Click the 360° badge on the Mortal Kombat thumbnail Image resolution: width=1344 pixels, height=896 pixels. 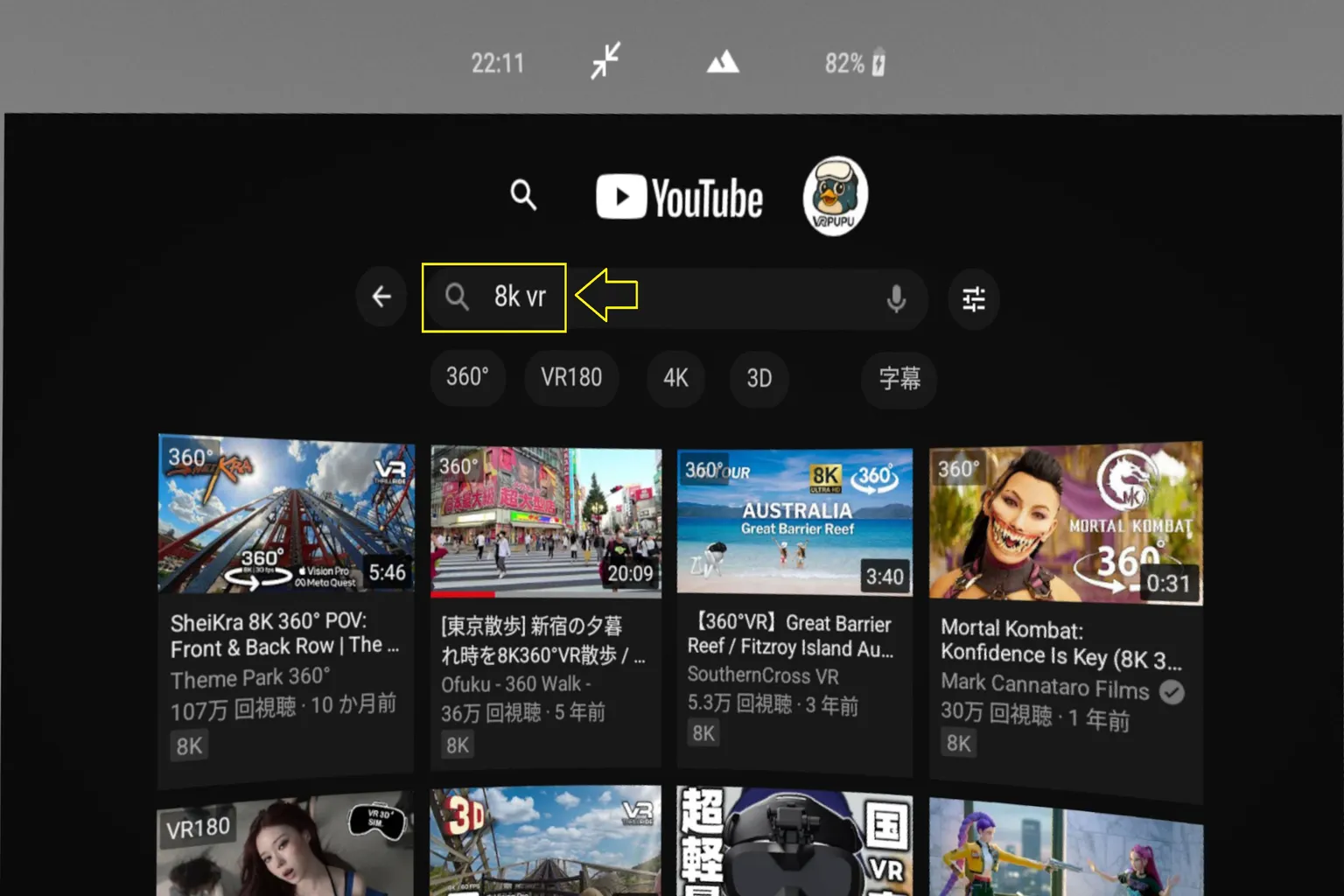pyautogui.click(x=957, y=469)
